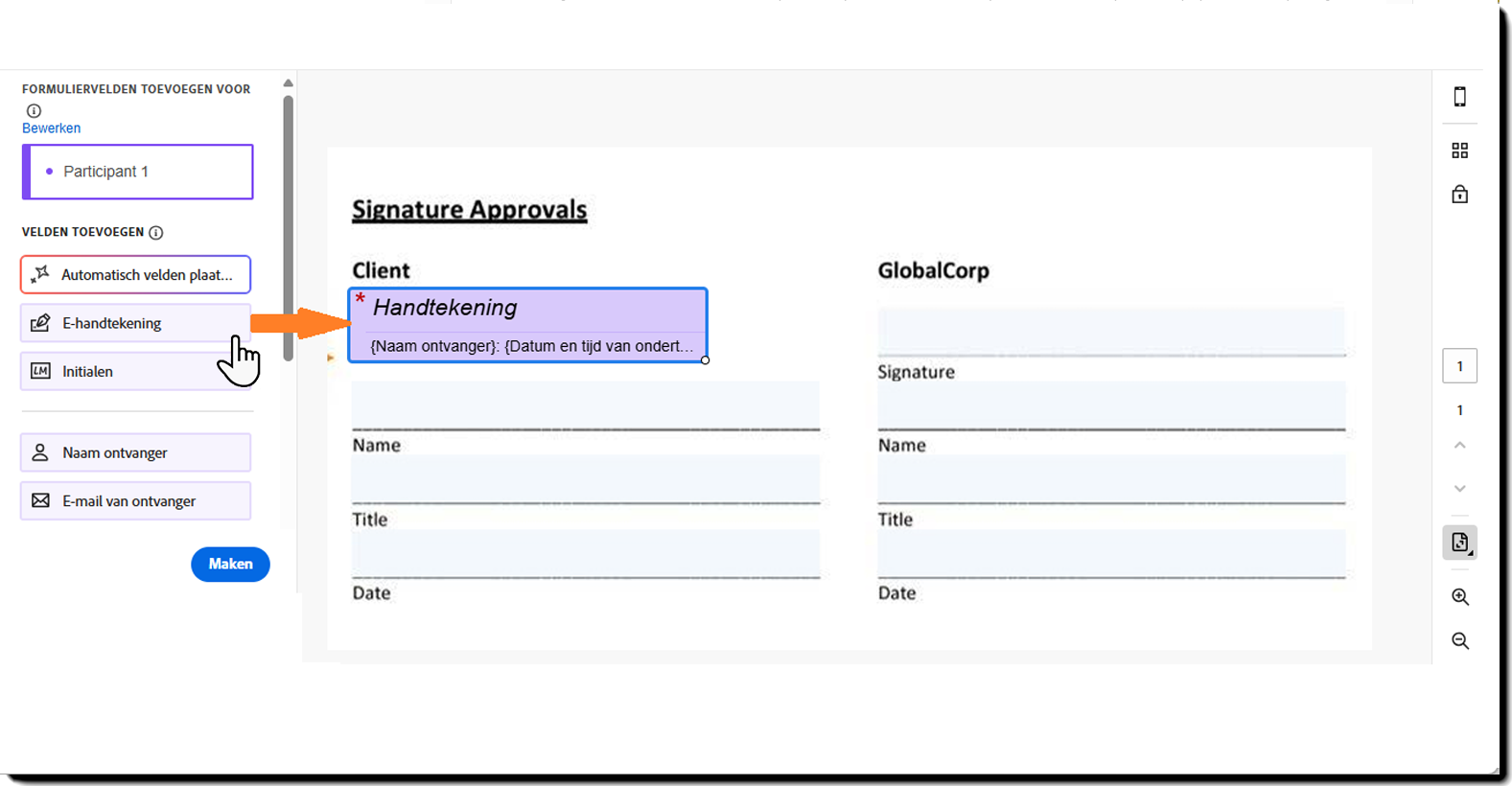
Task: Click the info icon beside Velden Toevoegen
Action: [156, 232]
